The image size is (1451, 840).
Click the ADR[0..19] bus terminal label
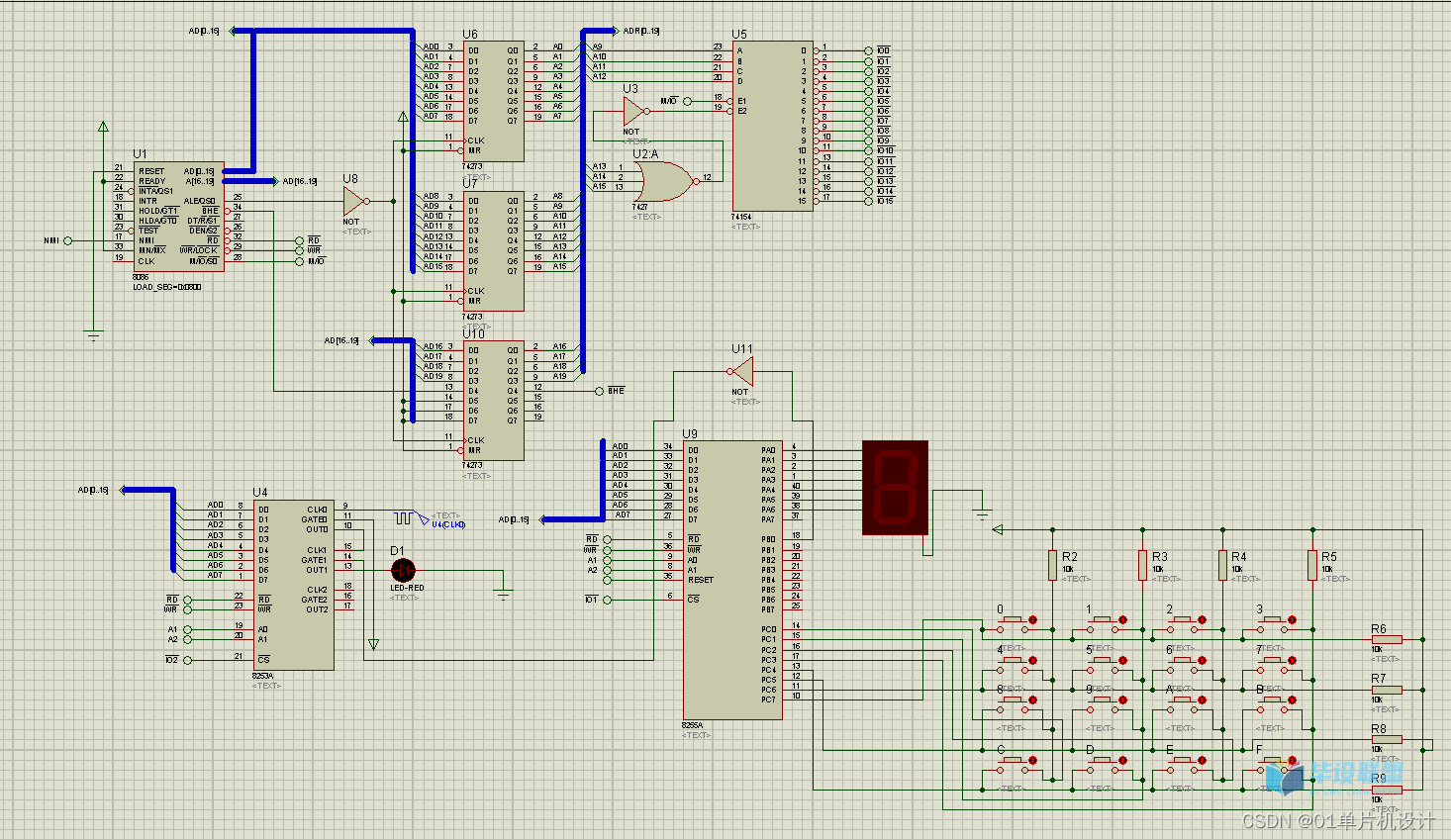pyautogui.click(x=641, y=31)
